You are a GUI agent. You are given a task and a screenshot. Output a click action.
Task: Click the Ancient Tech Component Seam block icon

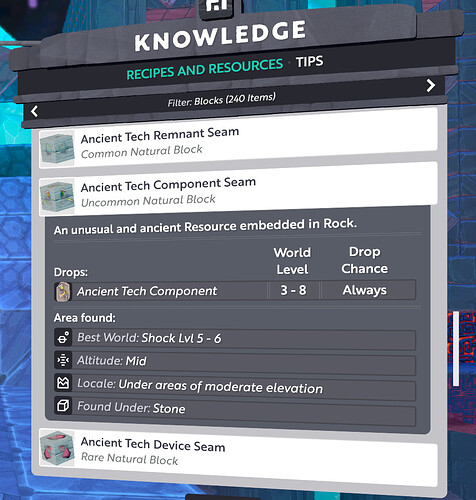tap(57, 197)
